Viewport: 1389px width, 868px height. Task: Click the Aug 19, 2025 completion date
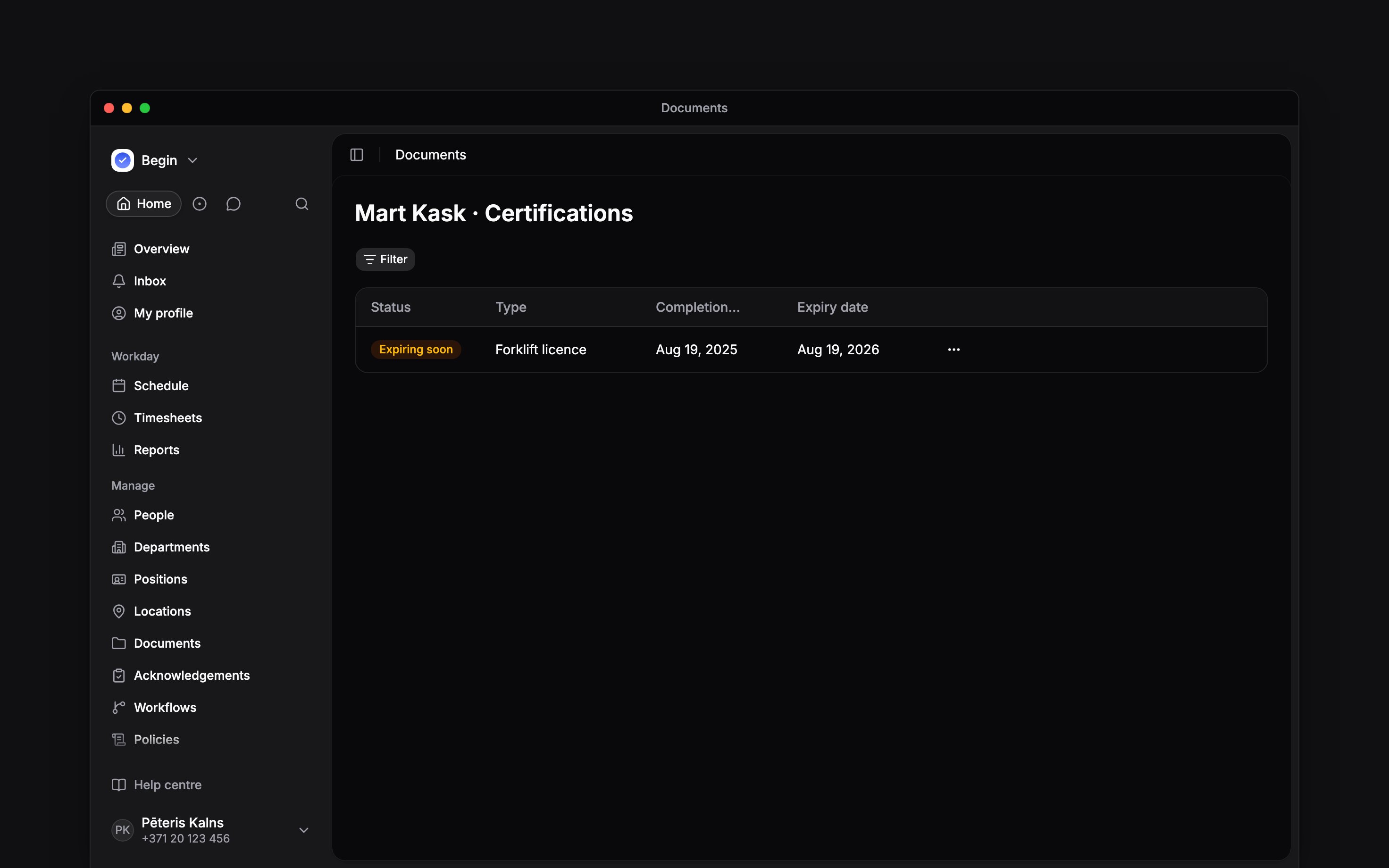[696, 350]
